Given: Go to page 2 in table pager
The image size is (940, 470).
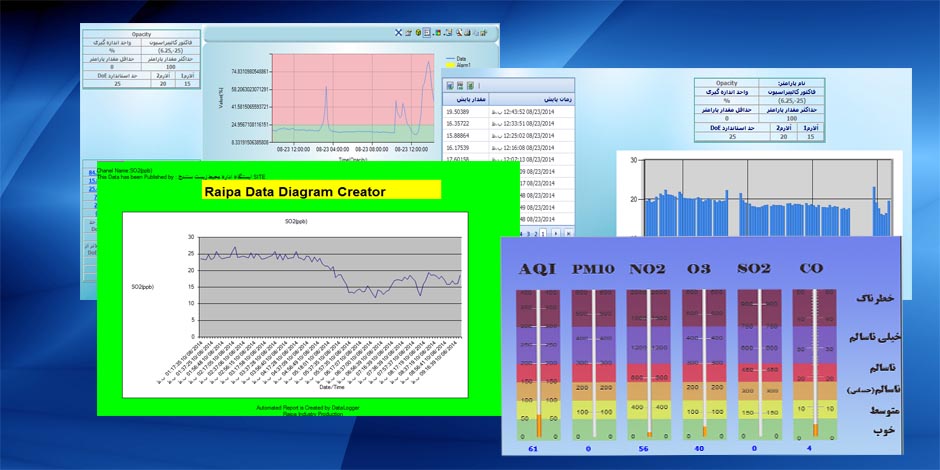Looking at the screenshot, I should [536, 233].
